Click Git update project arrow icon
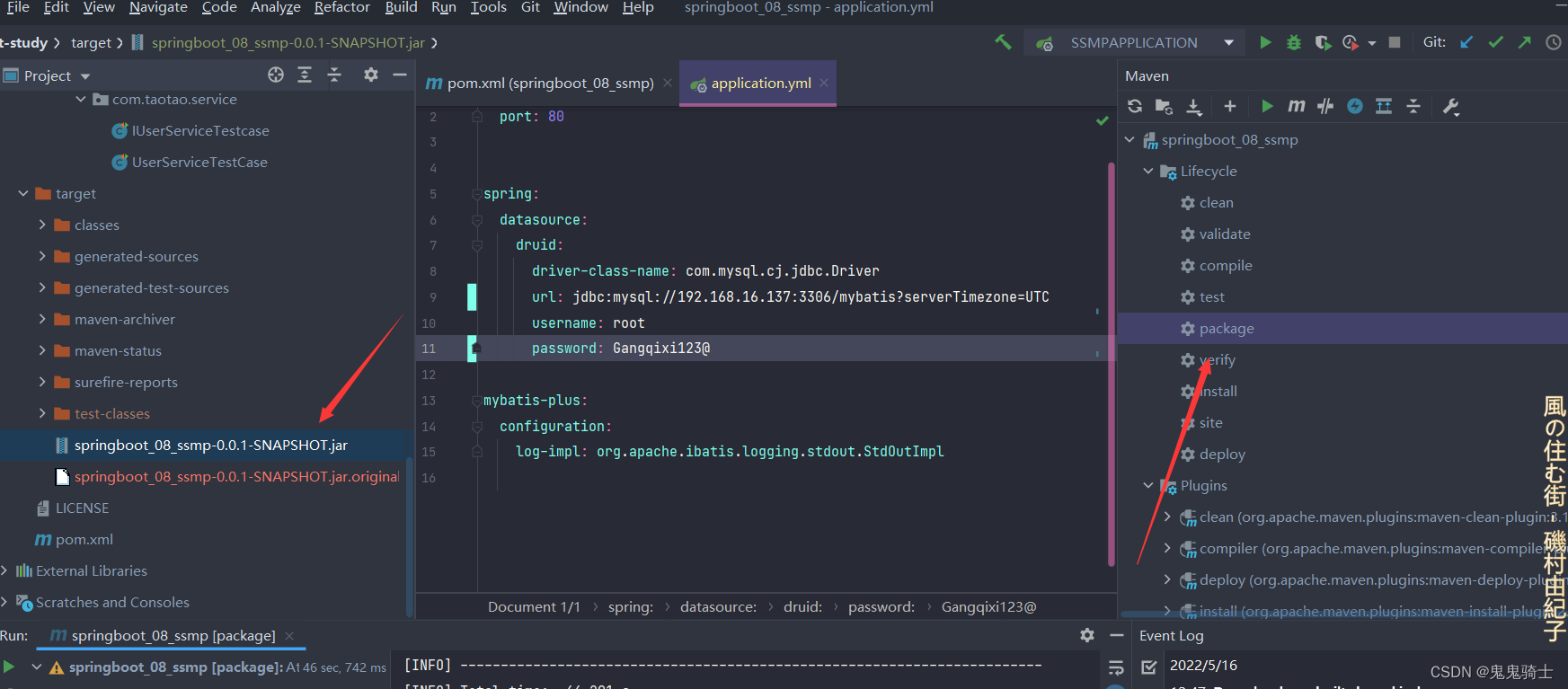The image size is (1568, 689). tap(1466, 42)
